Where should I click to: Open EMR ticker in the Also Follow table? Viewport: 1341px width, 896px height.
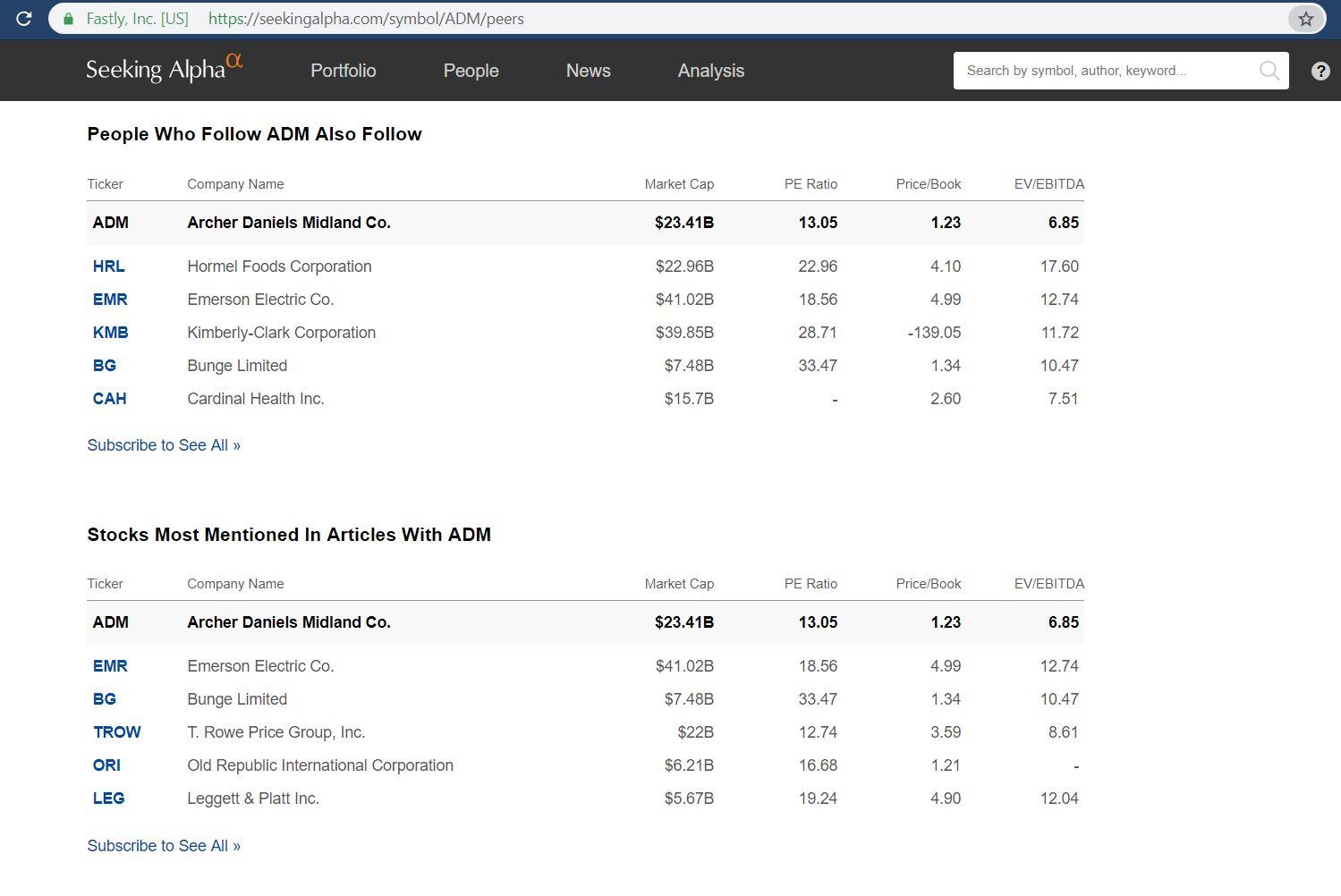point(110,300)
